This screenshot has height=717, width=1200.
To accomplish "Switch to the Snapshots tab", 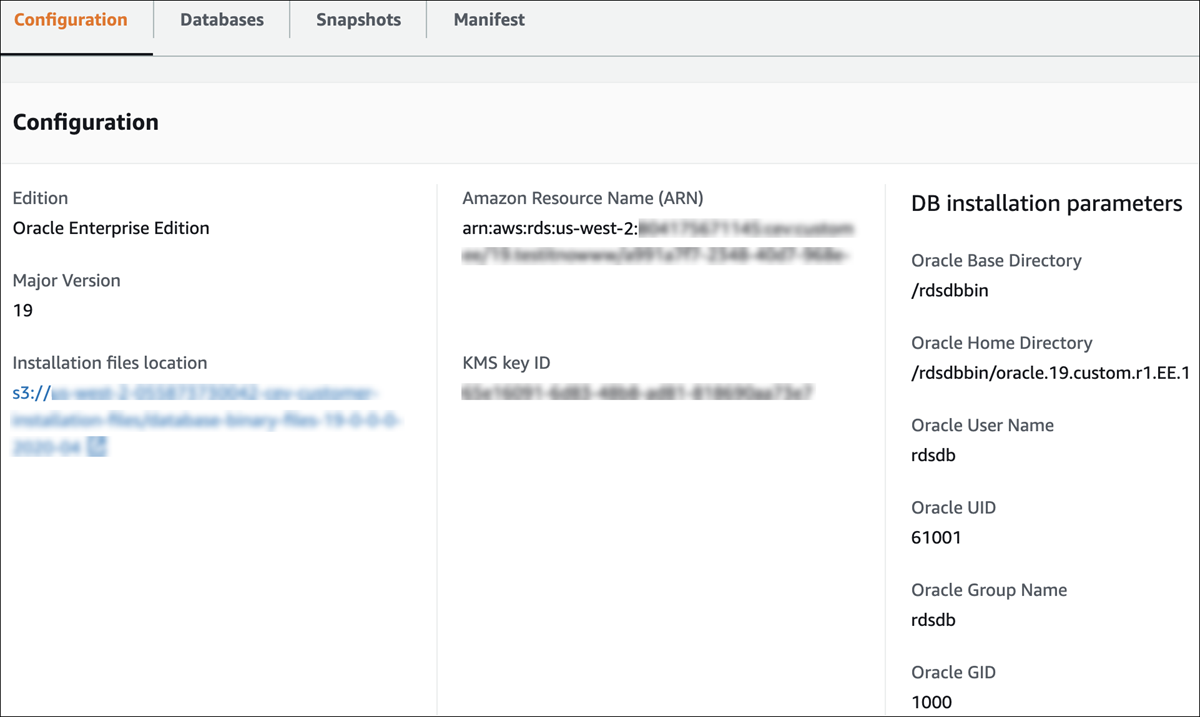I will [x=357, y=19].
